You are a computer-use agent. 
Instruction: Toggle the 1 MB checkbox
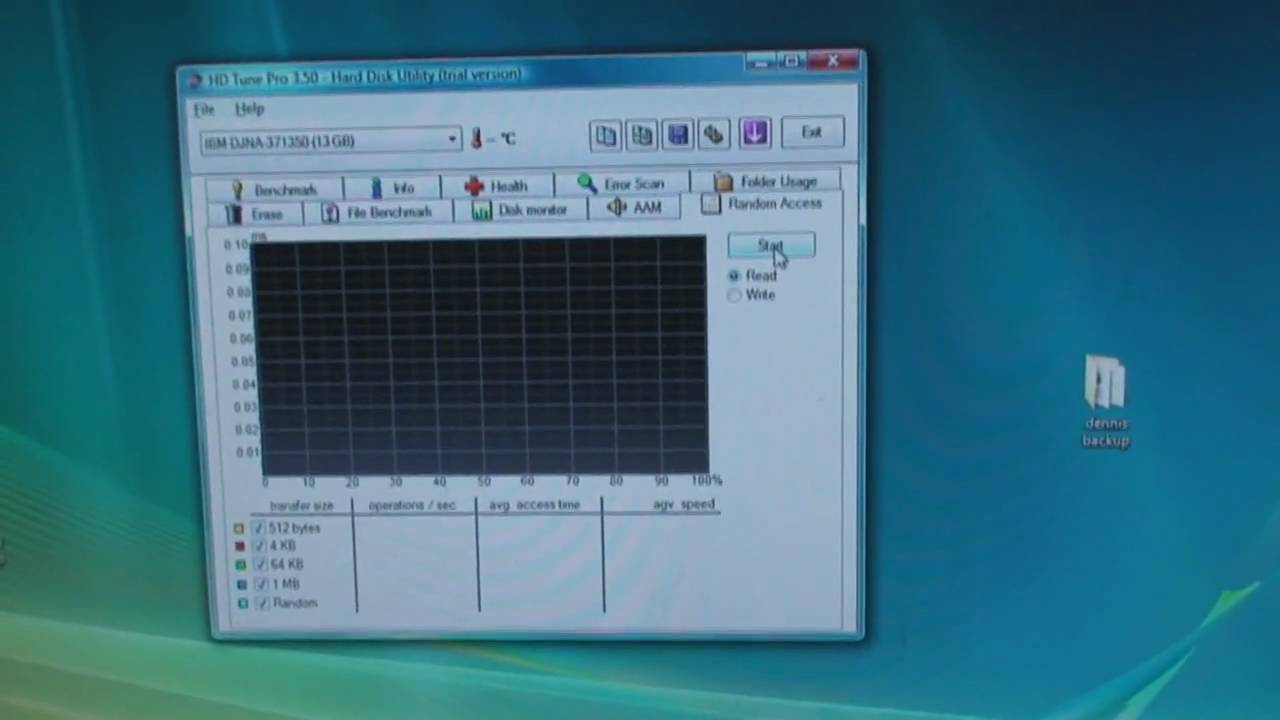(x=260, y=584)
